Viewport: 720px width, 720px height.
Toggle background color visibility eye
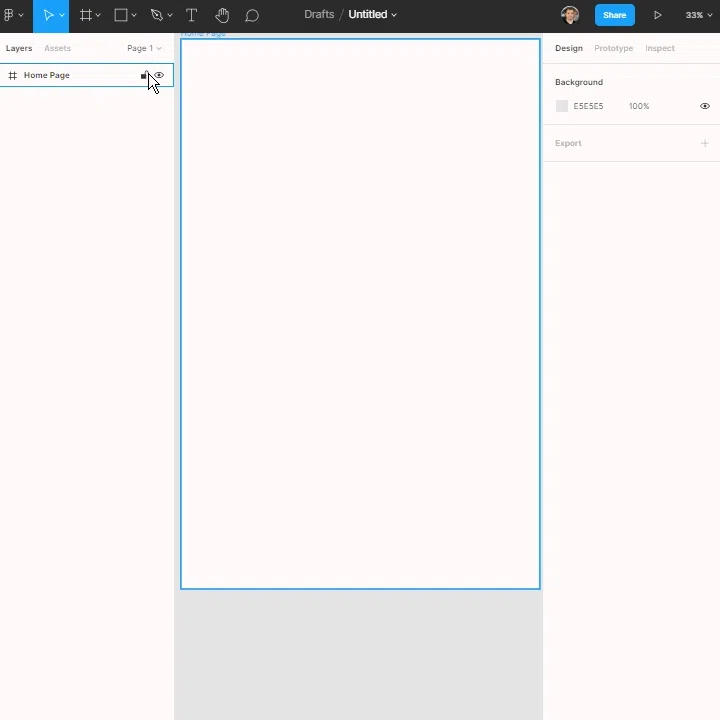click(x=705, y=106)
